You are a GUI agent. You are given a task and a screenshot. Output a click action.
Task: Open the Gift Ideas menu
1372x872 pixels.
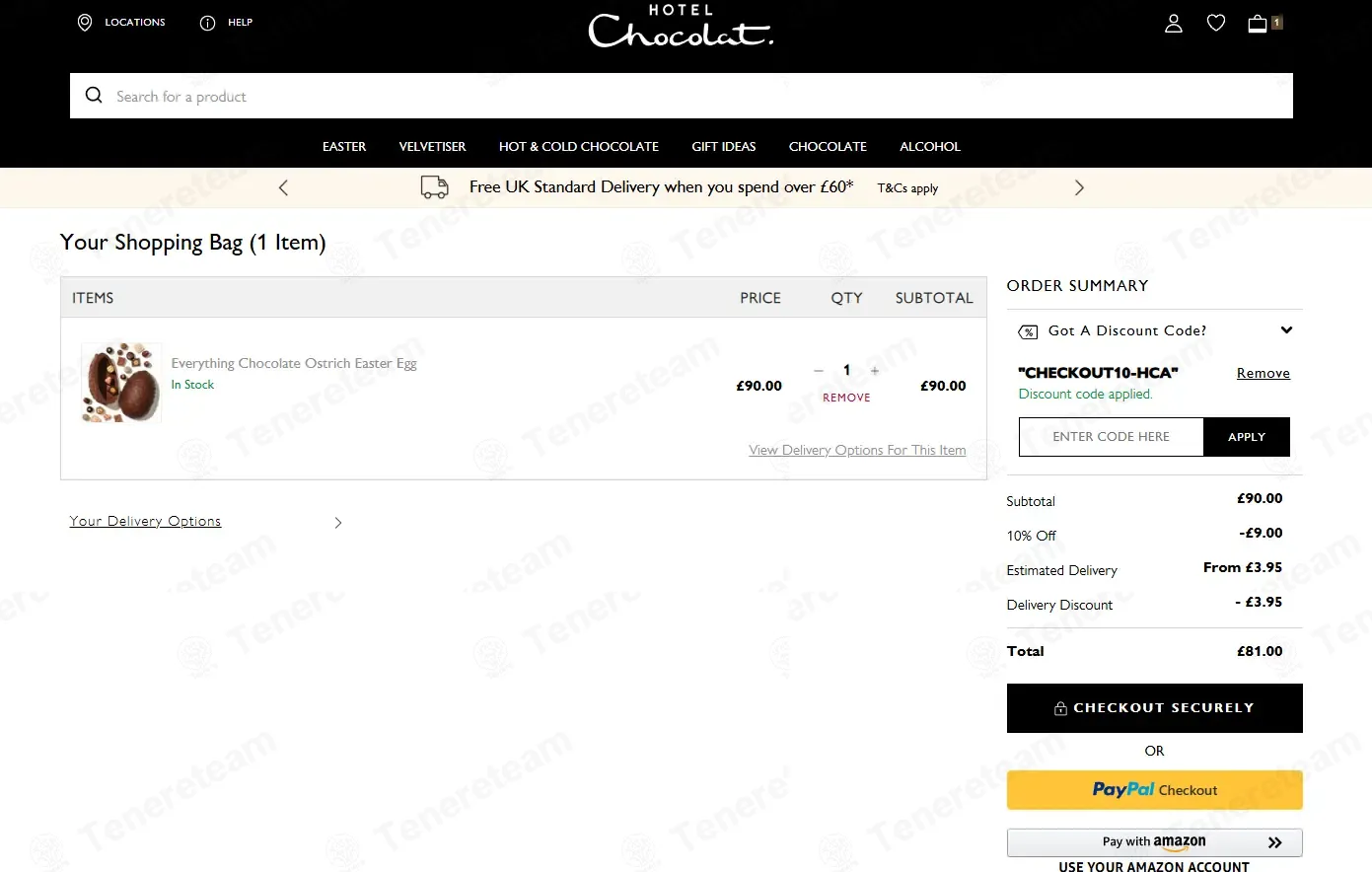pos(724,146)
